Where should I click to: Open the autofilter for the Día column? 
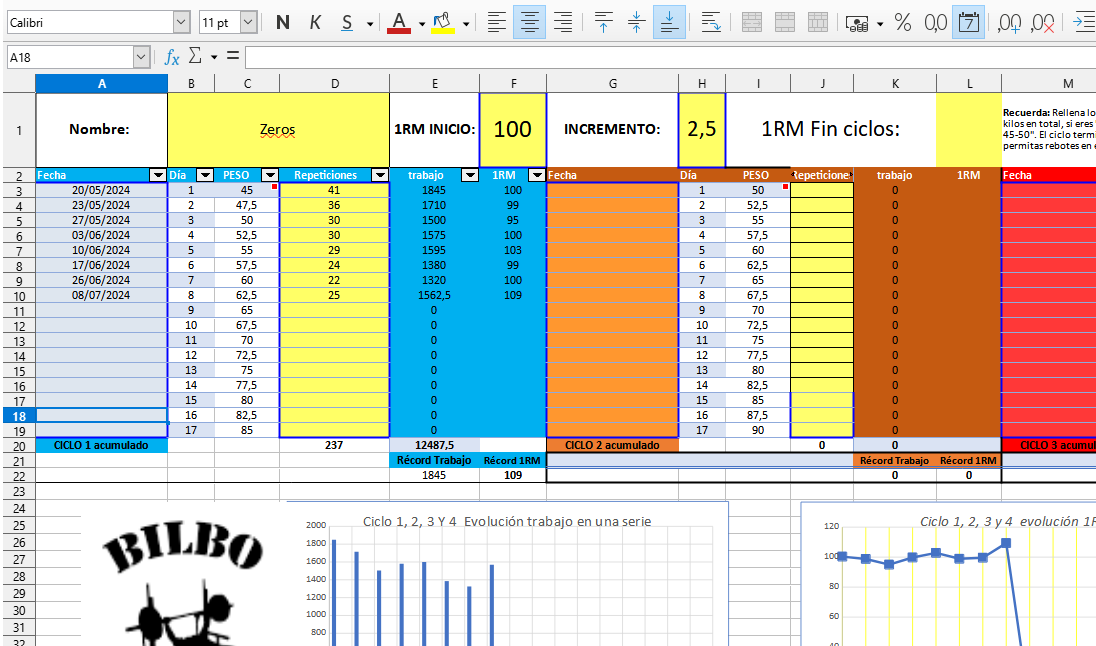coord(205,175)
